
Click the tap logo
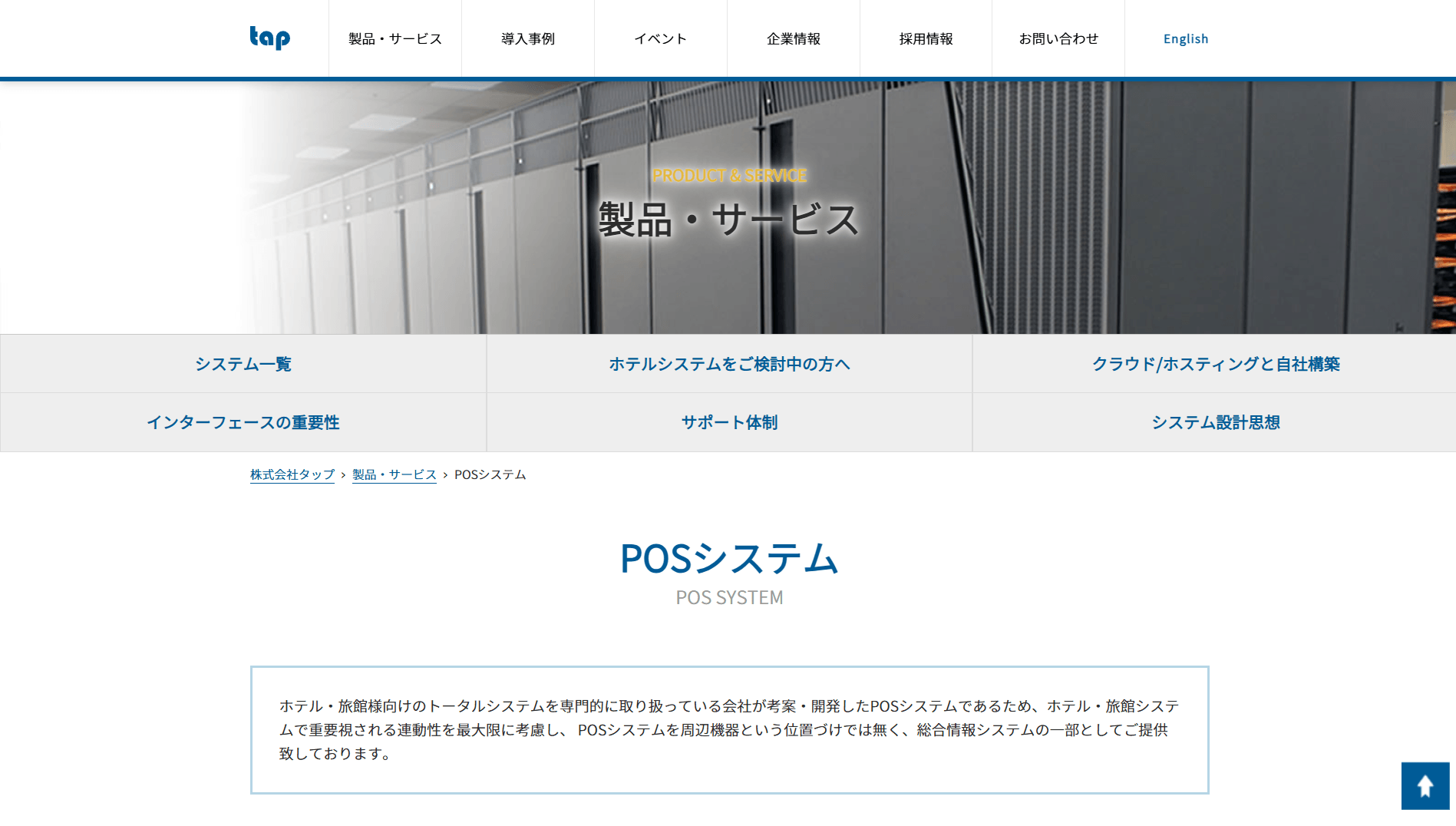(x=269, y=38)
